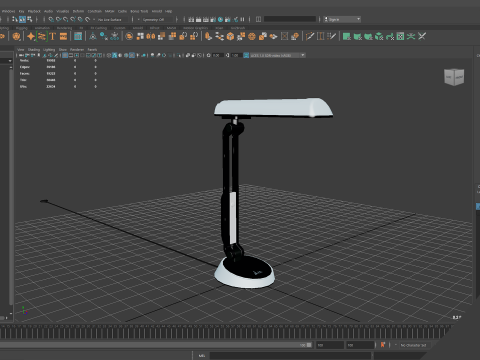Viewport: 480px width, 360px height.
Task: Open the sRGB view transform dropdown
Action: tap(277, 55)
